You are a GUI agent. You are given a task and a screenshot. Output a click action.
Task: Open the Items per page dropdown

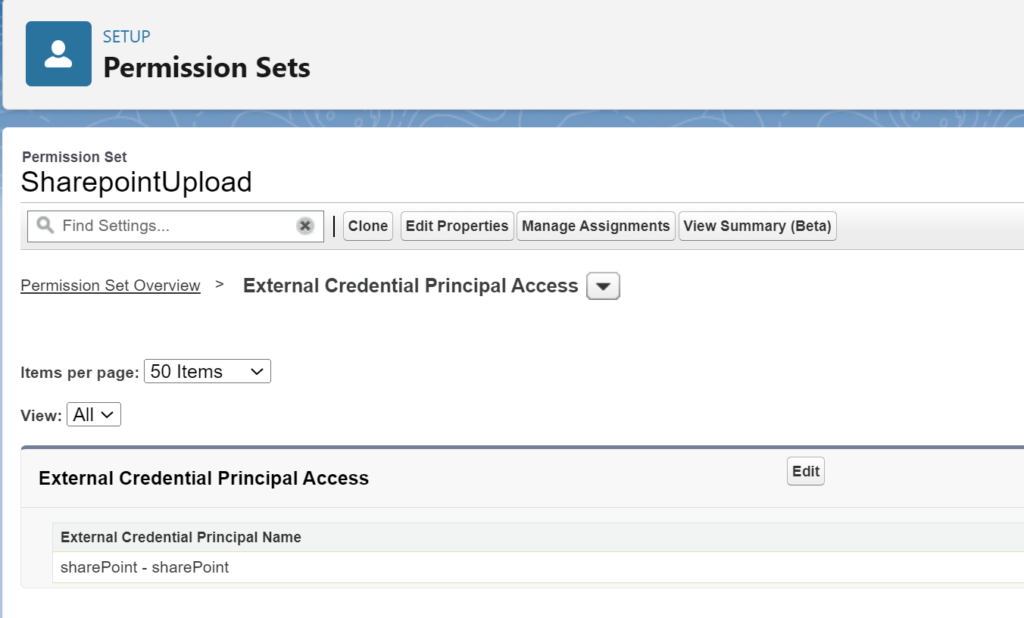tap(207, 371)
